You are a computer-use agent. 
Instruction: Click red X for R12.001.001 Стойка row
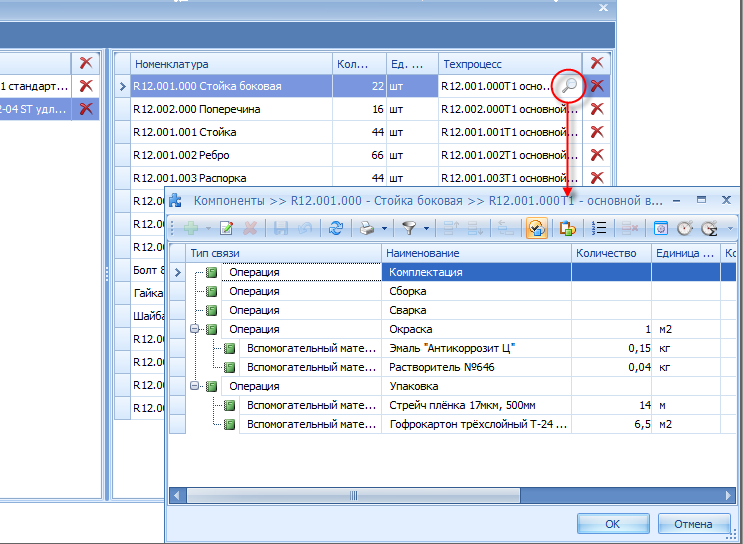pos(597,132)
